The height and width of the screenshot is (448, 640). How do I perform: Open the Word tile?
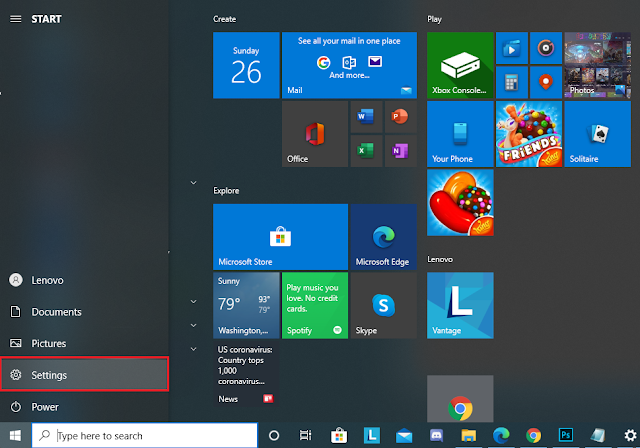pos(366,117)
